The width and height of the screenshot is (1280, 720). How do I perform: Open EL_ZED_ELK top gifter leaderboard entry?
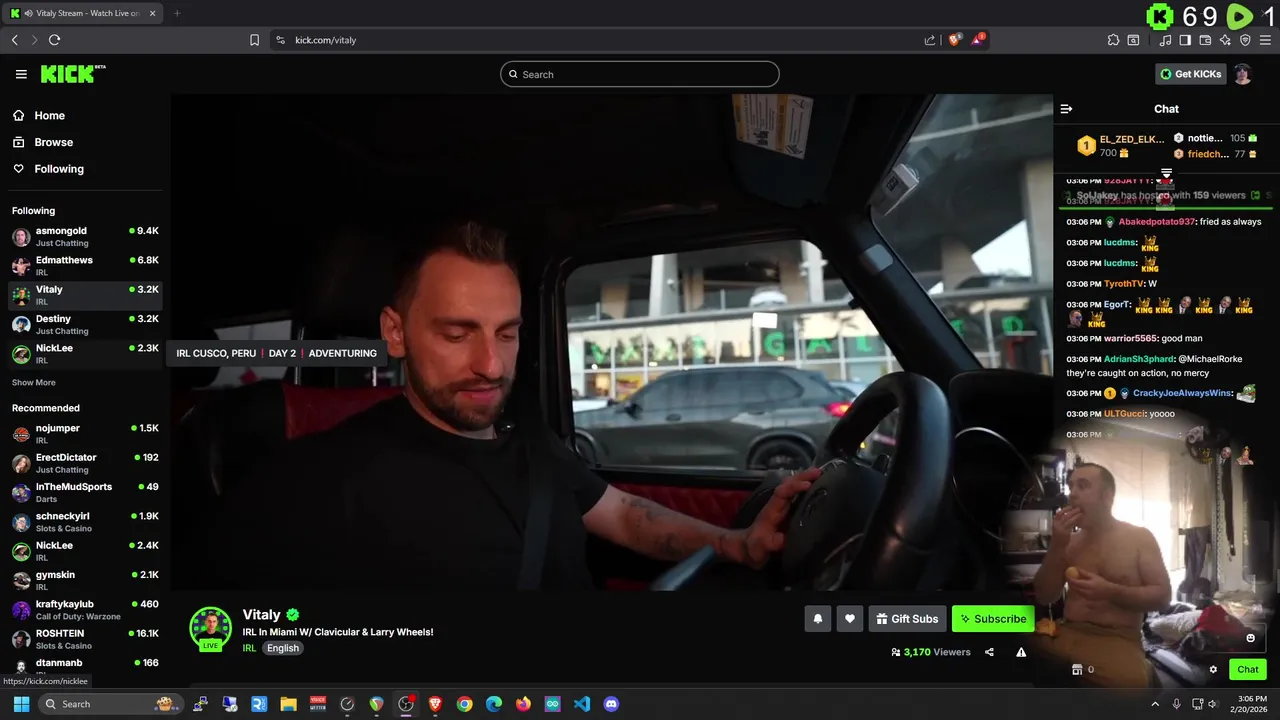point(1120,146)
